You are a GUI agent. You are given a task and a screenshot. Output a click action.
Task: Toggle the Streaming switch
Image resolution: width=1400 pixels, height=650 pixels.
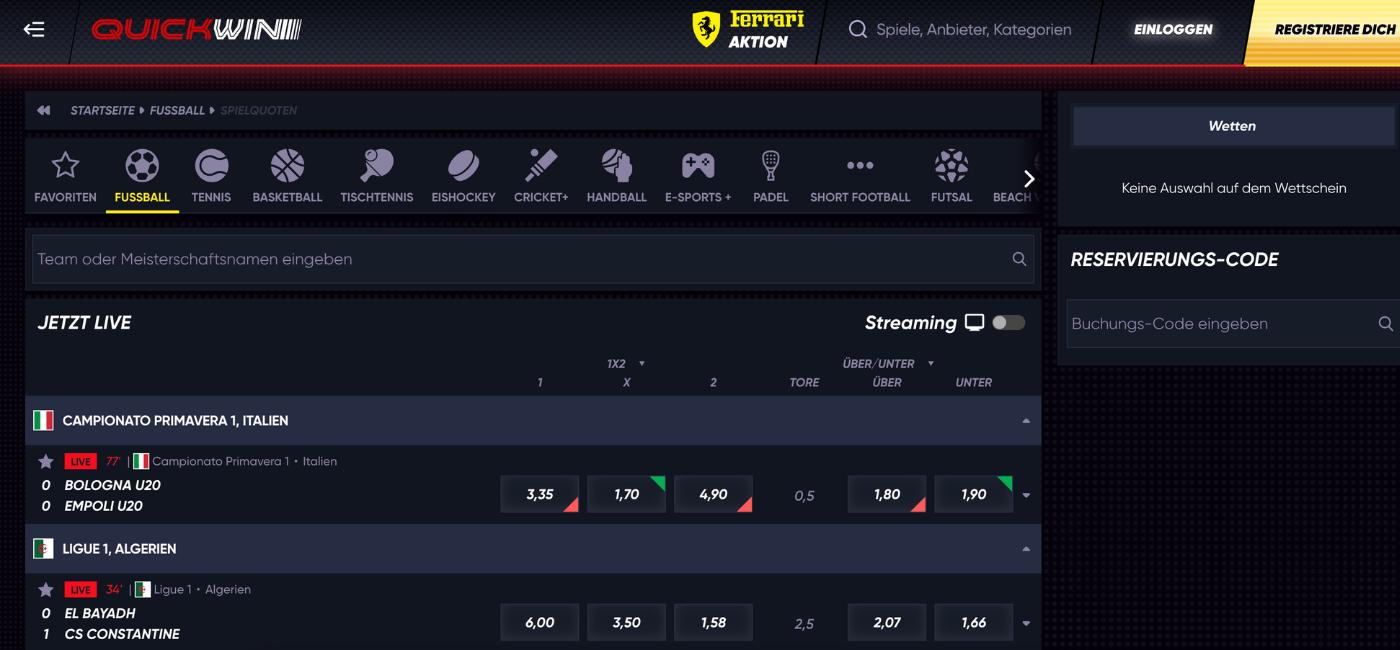[1008, 322]
